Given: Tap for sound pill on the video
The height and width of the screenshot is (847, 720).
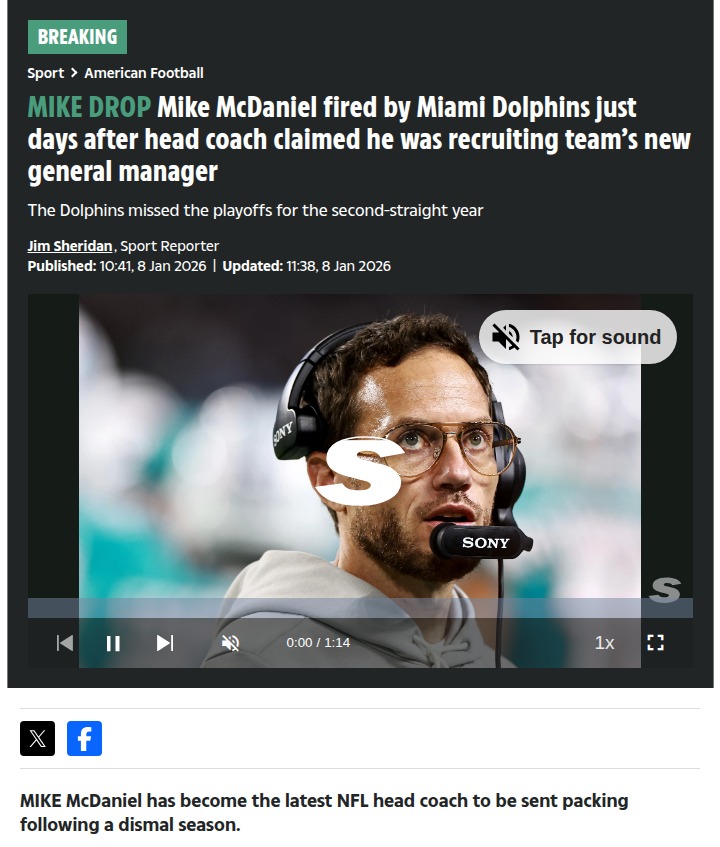Looking at the screenshot, I should click(577, 337).
